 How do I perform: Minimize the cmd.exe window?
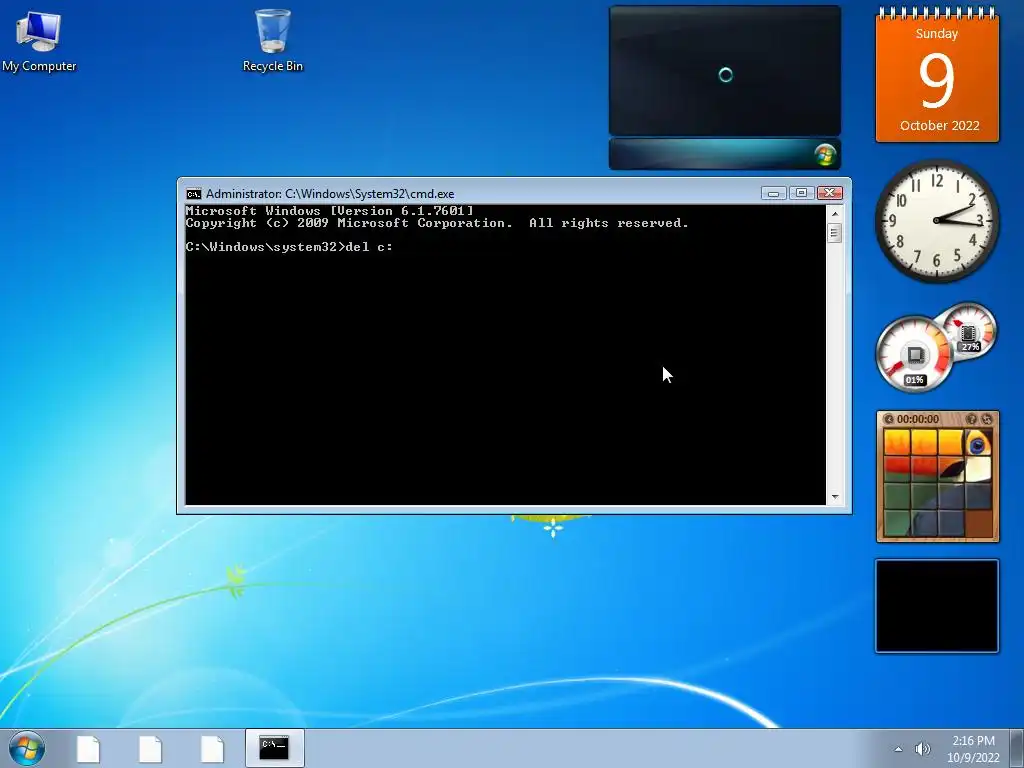[x=773, y=193]
